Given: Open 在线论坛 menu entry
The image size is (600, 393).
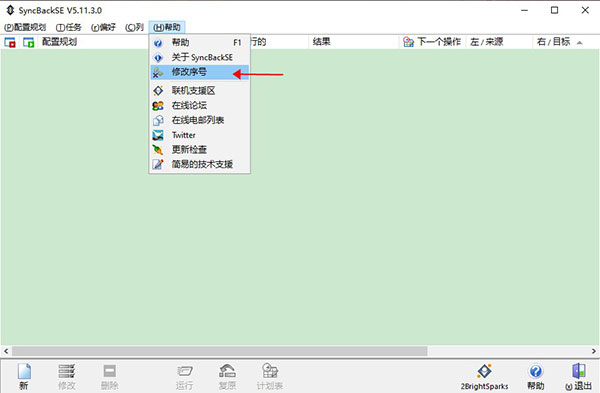Looking at the screenshot, I should 199,105.
